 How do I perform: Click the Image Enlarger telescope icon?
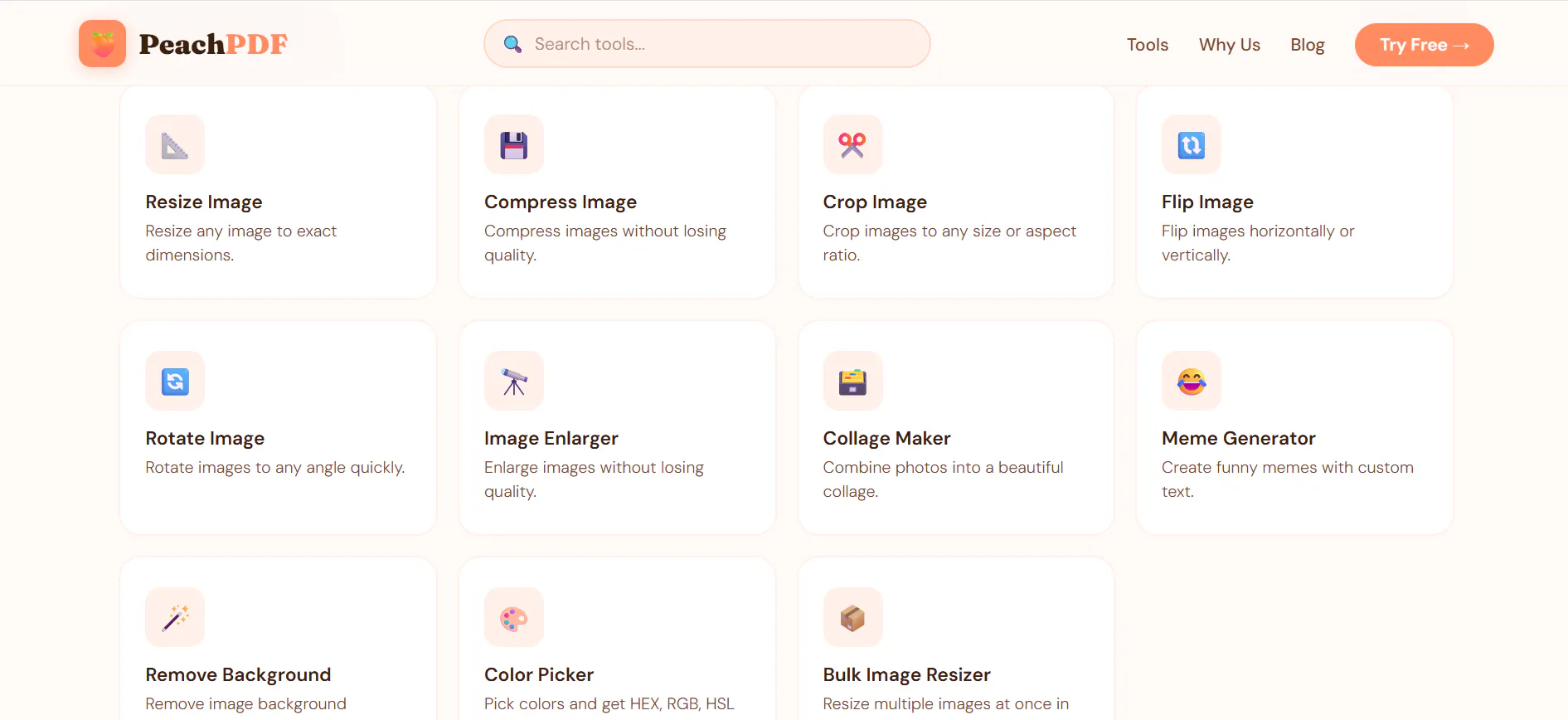[x=514, y=382]
